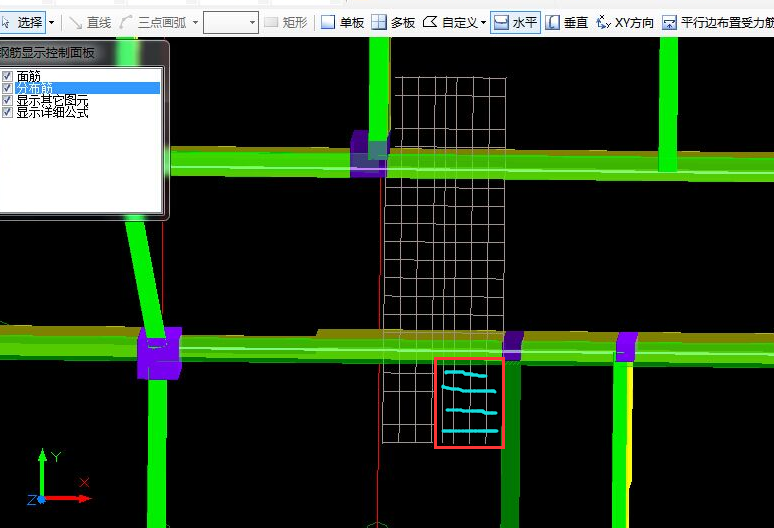
Task: Uncheck the 显示详细公式 checkbox
Action: point(7,112)
